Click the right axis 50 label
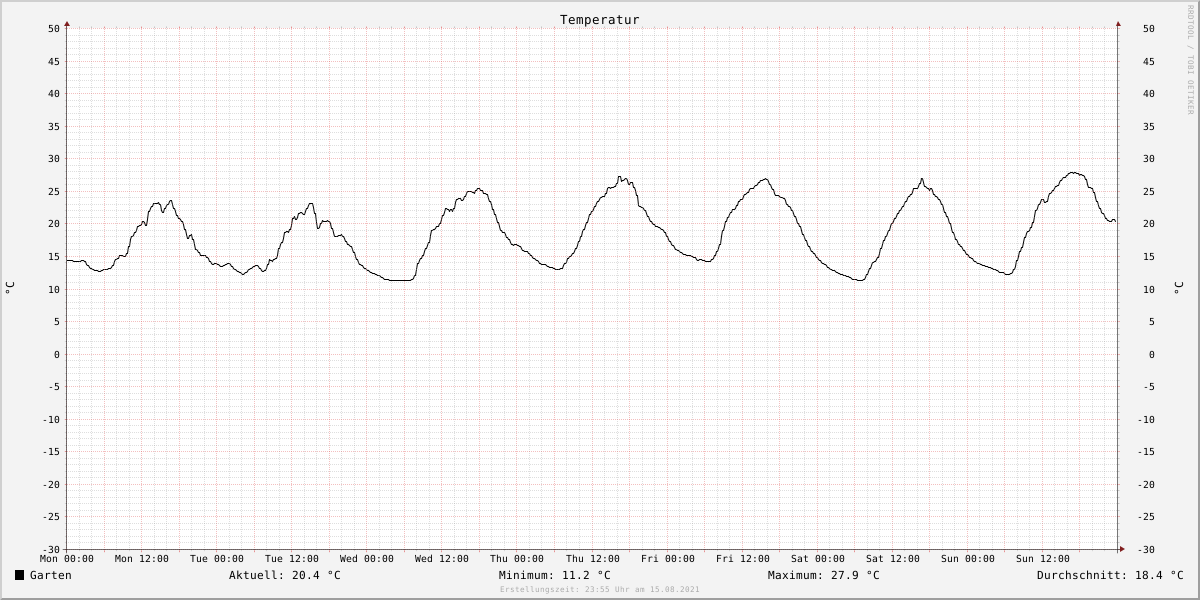 pos(1149,29)
